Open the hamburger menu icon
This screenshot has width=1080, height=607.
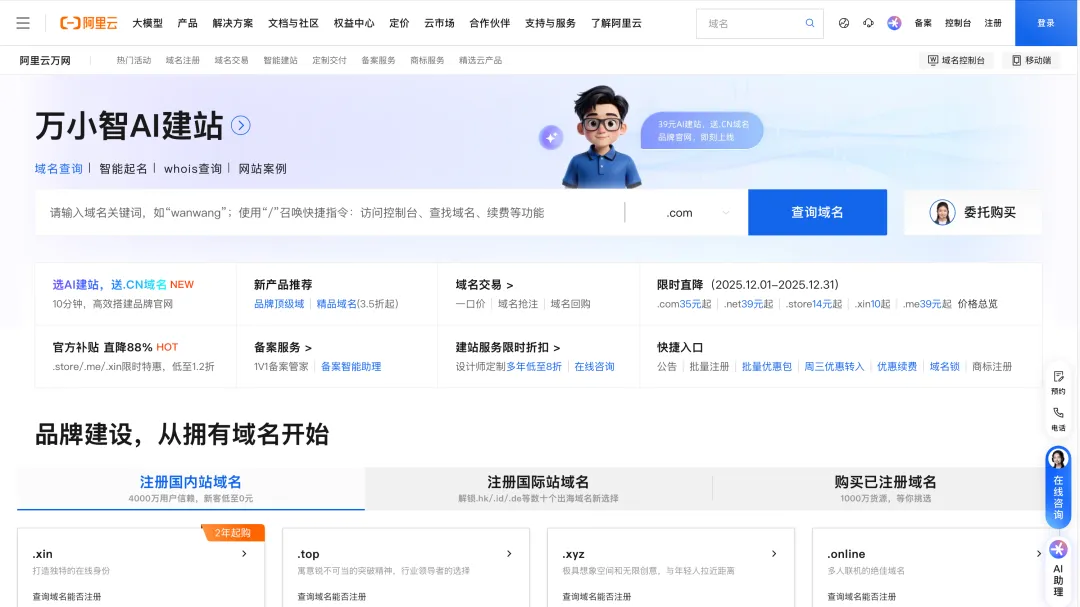click(x=23, y=23)
